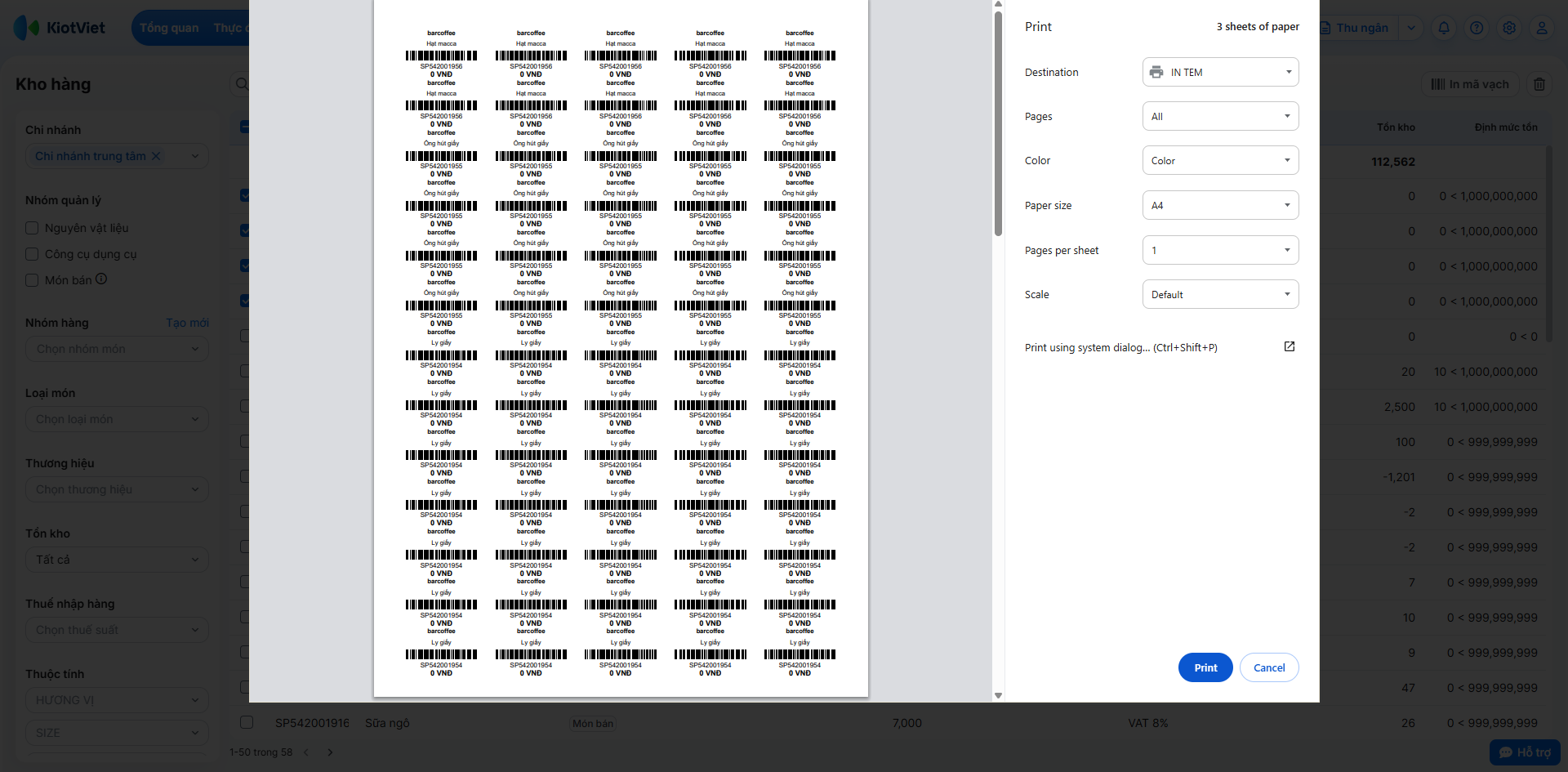
Task: Open the Pages dropdown set to All
Action: coord(1220,116)
